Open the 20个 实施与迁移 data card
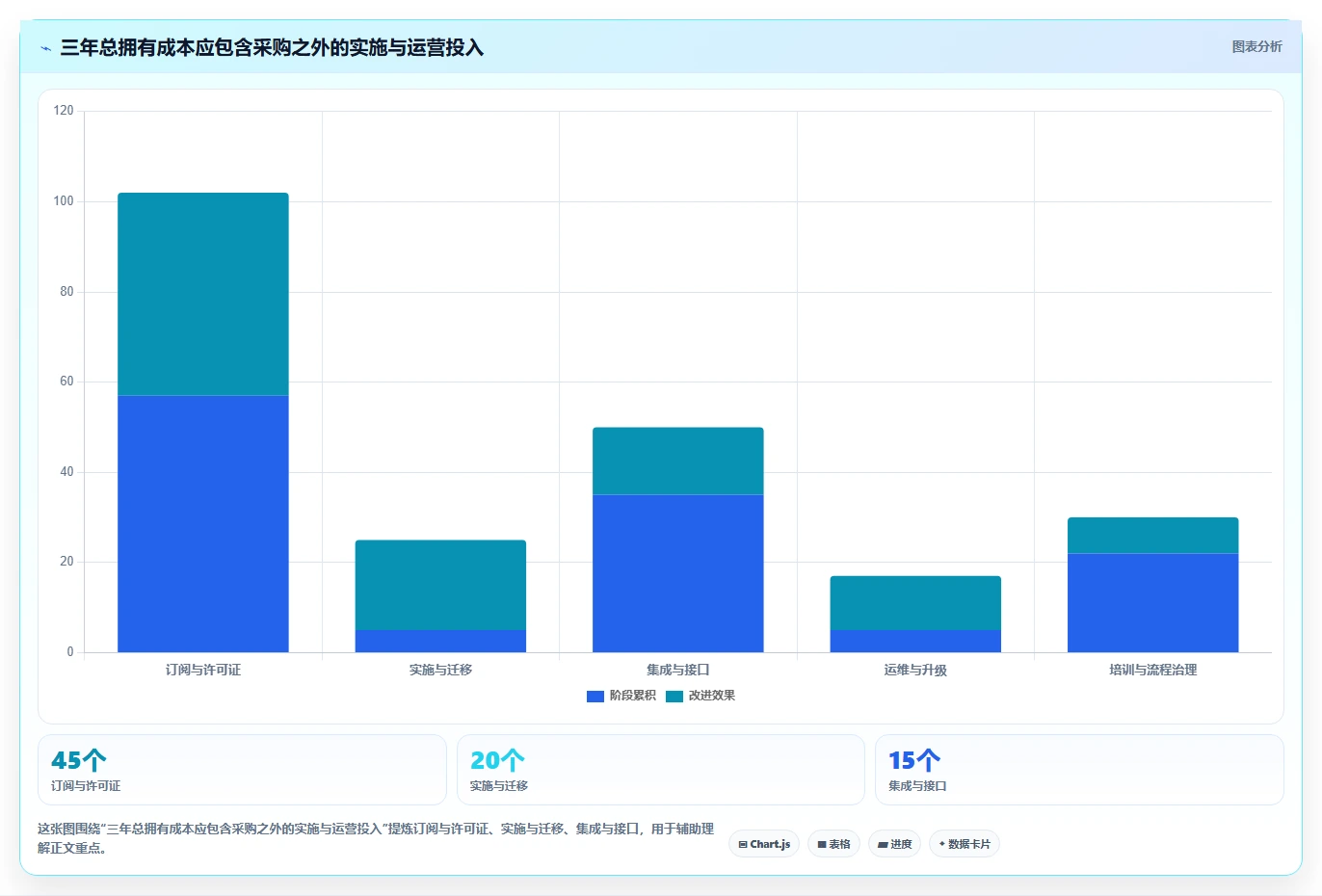 (x=660, y=770)
